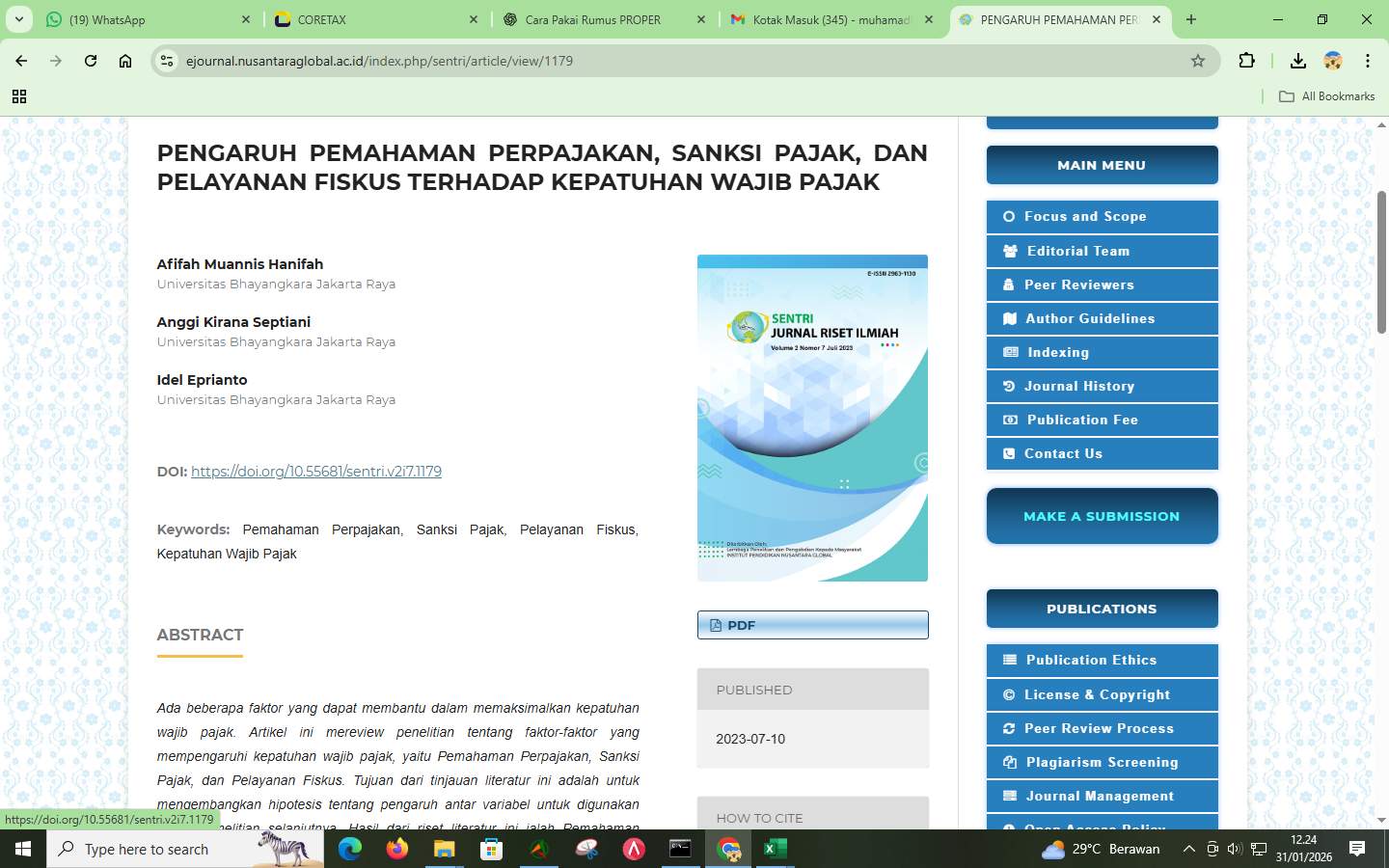Click the Make a Submission button

(x=1102, y=516)
